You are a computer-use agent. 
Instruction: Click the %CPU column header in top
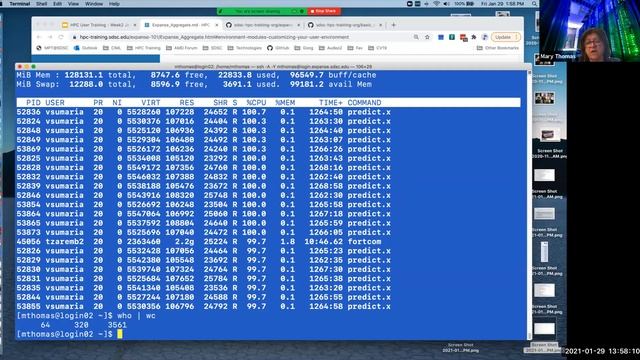pos(256,102)
